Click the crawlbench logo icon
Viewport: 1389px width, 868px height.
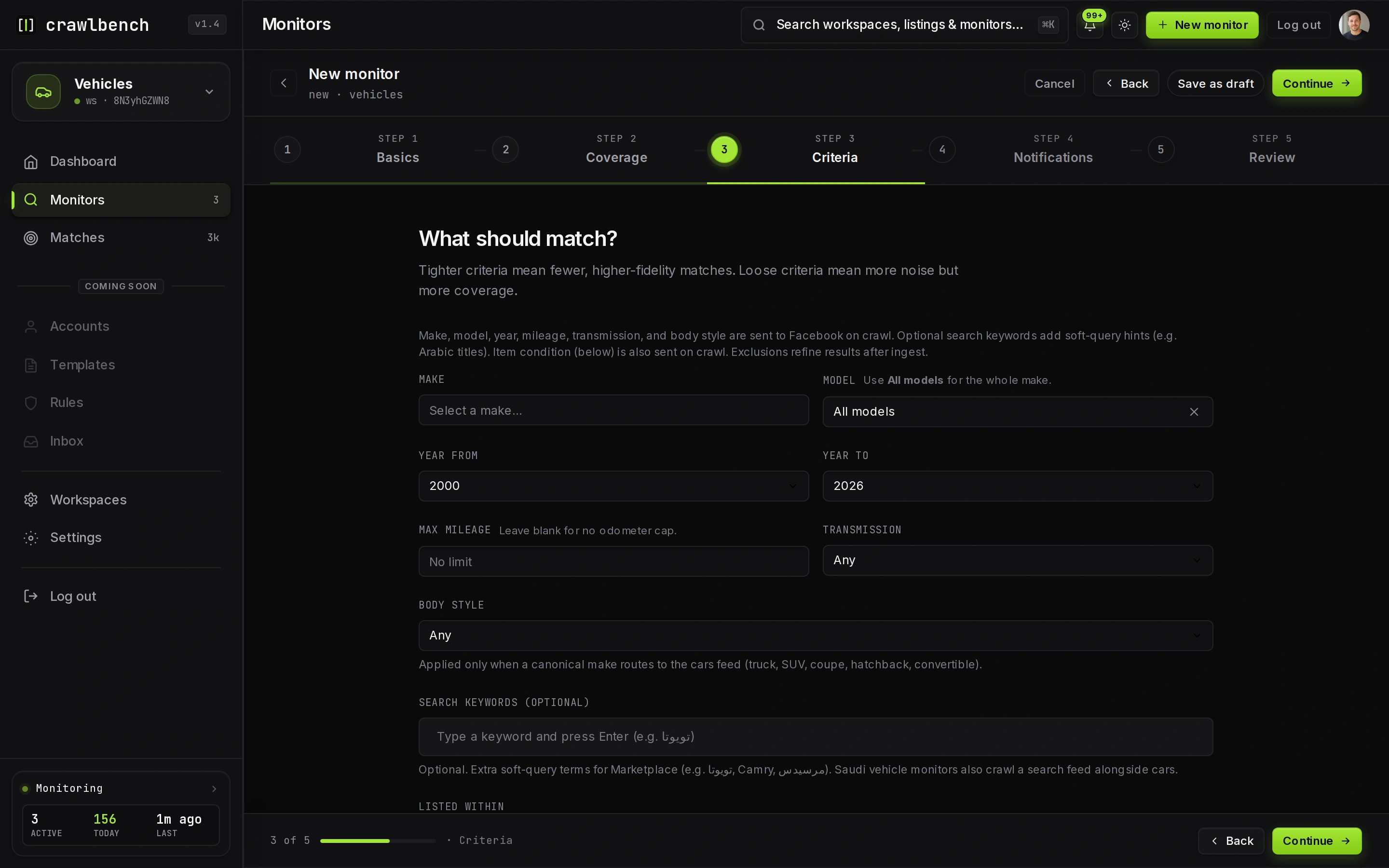tap(26, 25)
